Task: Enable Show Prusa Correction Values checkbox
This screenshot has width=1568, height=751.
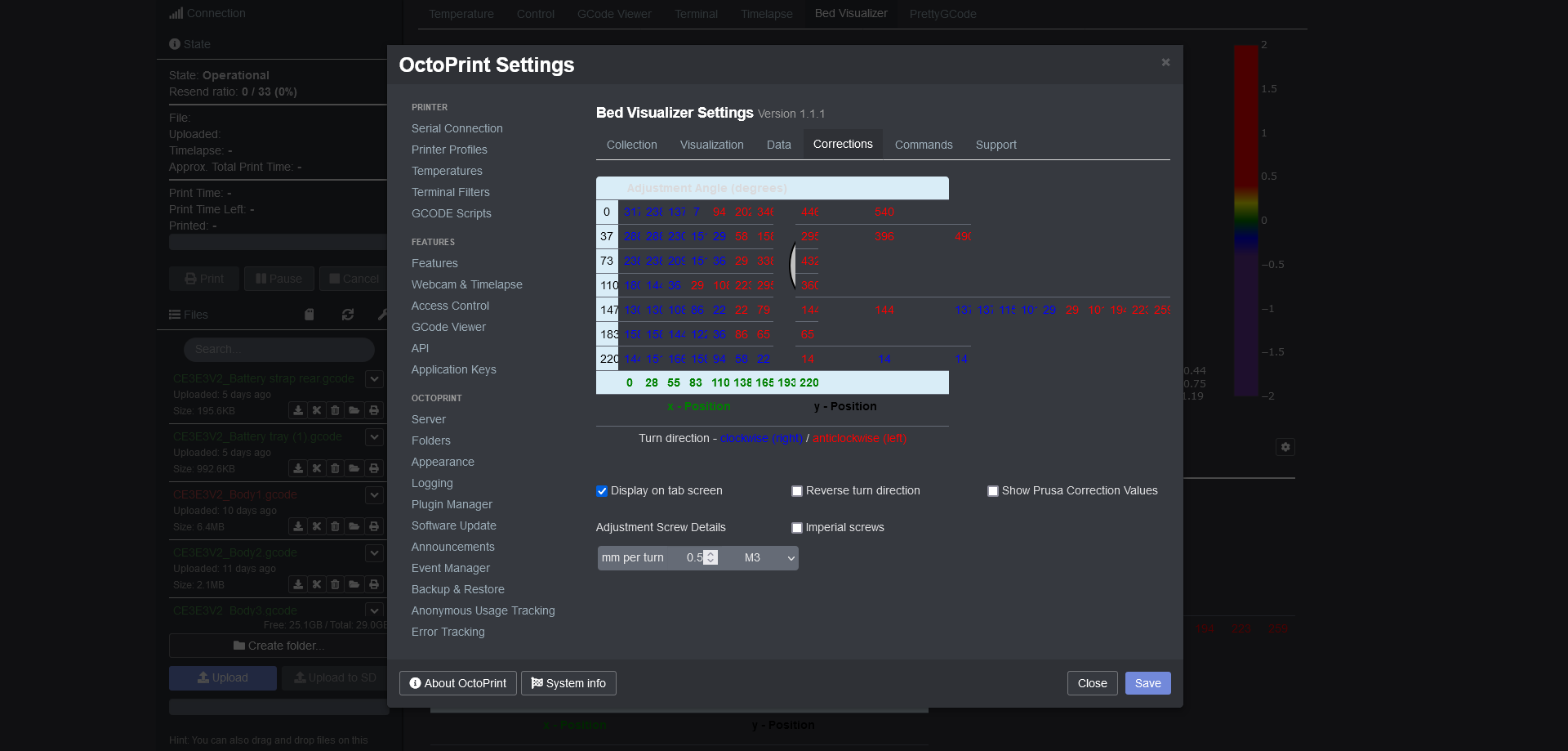Action: pyautogui.click(x=993, y=491)
